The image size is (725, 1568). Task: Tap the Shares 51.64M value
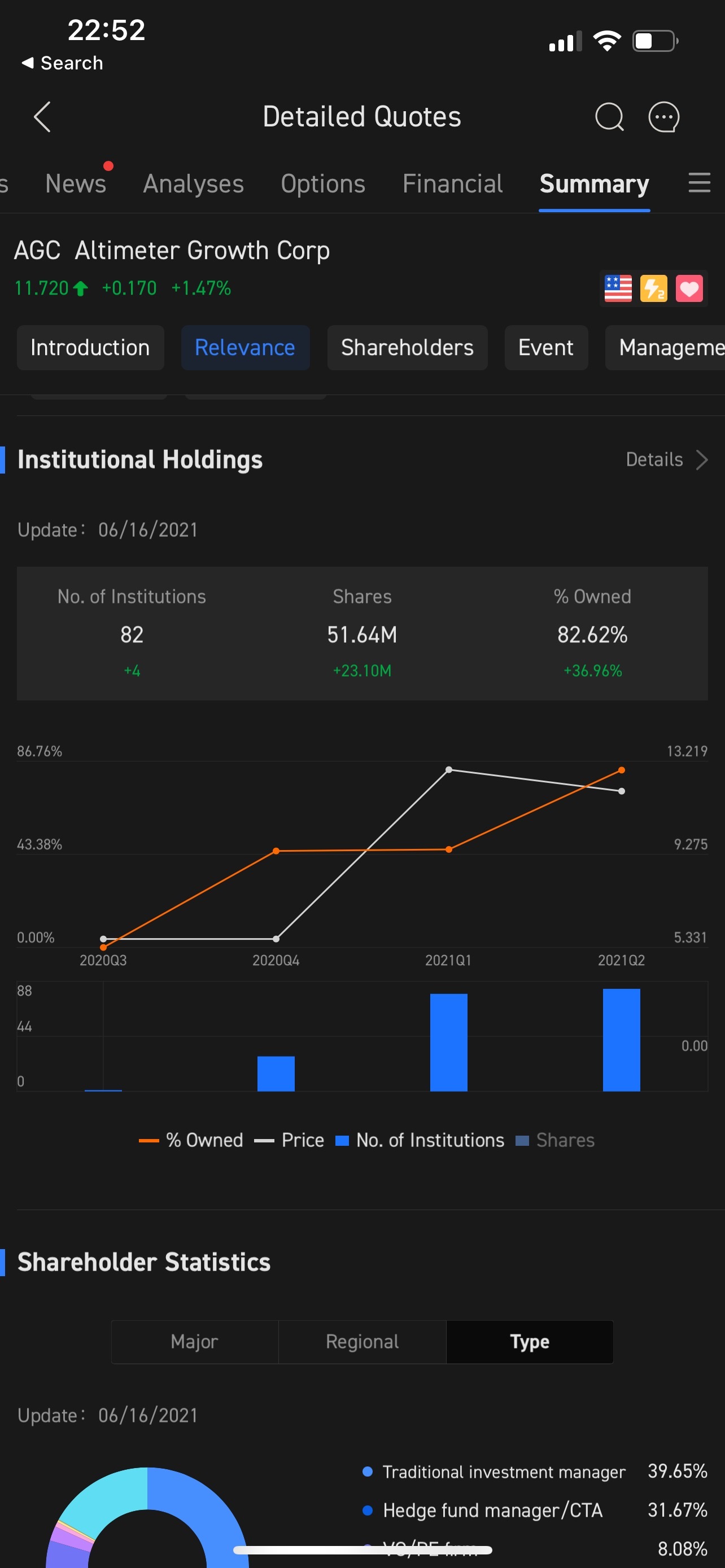pyautogui.click(x=362, y=635)
